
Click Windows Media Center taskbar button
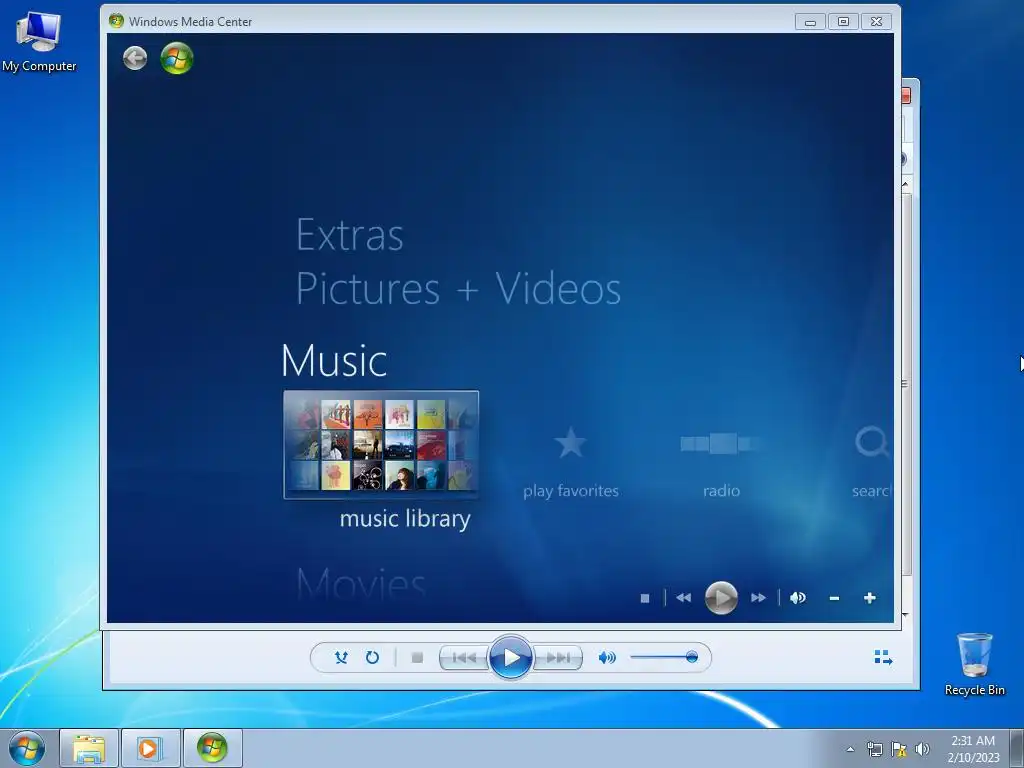[x=212, y=748]
